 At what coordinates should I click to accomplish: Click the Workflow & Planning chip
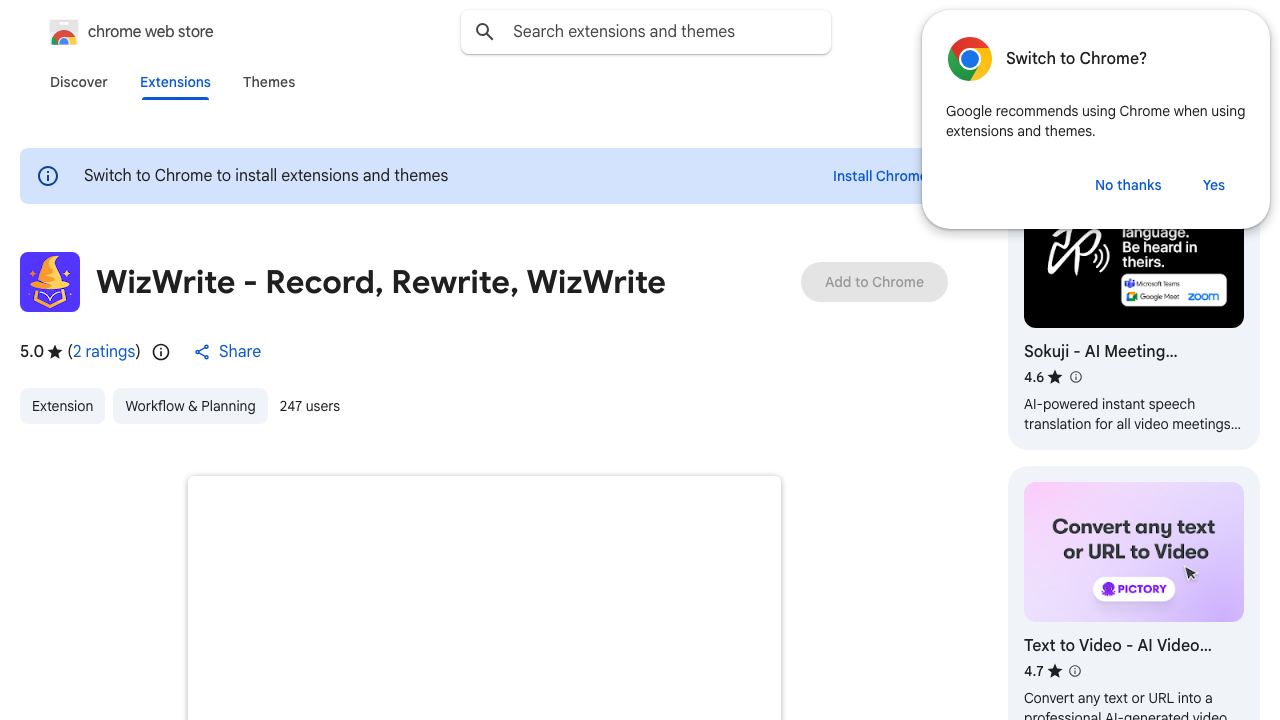tap(190, 406)
